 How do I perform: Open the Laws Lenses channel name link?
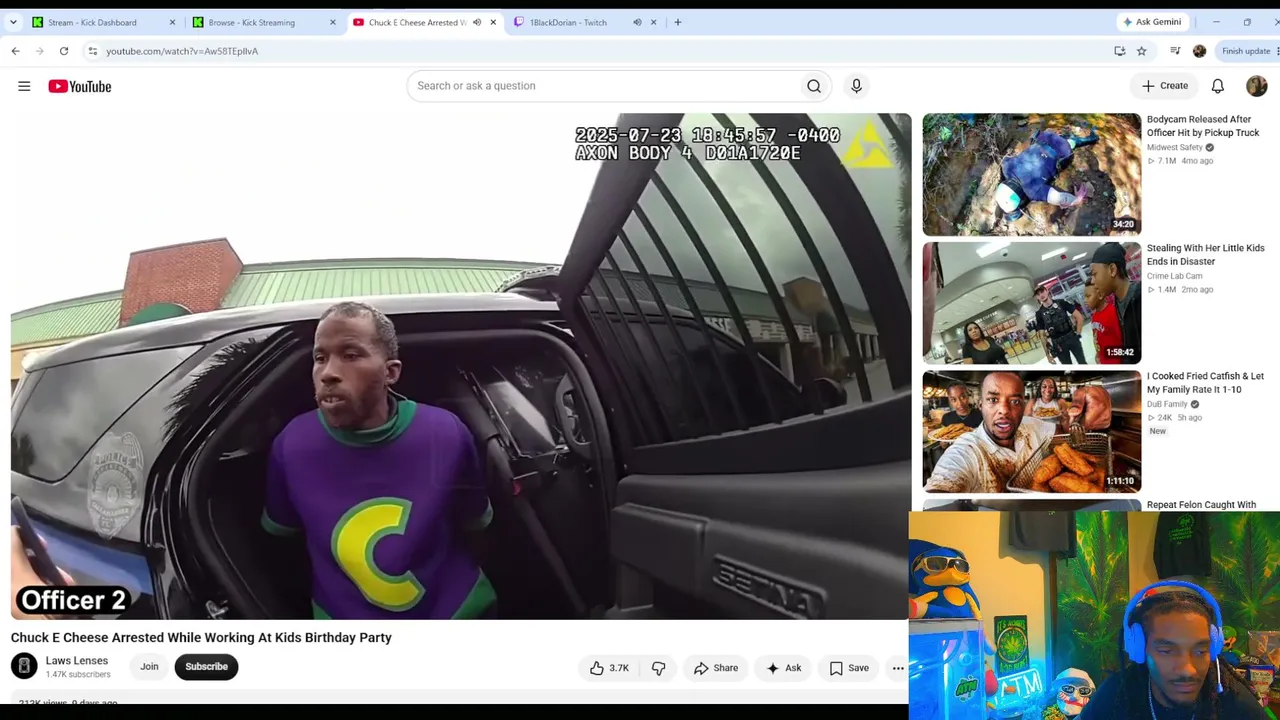(x=77, y=661)
